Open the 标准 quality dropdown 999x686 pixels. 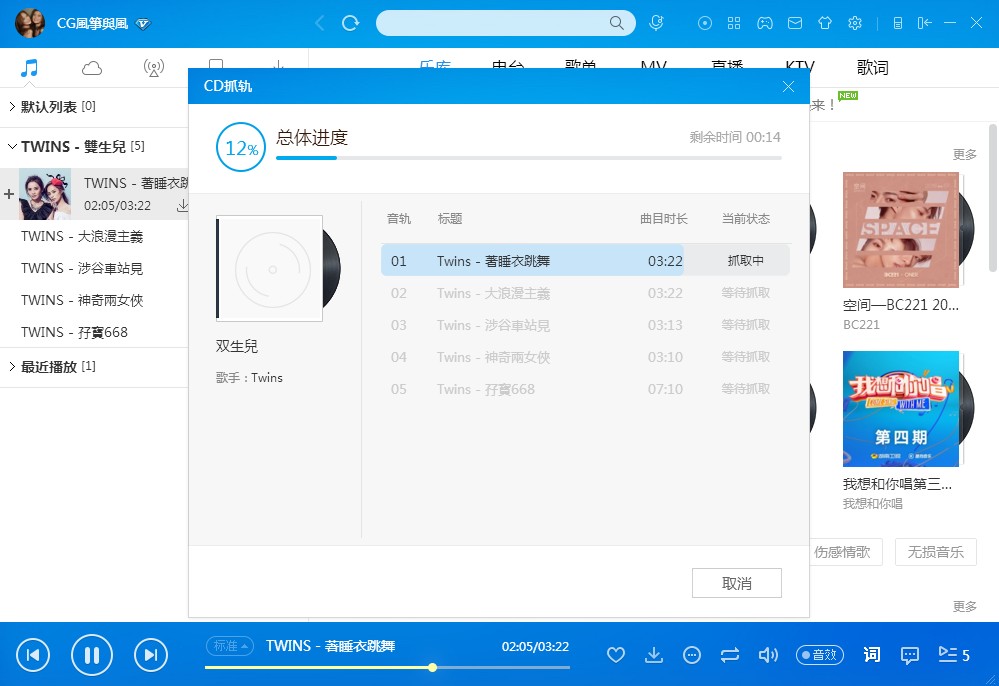coord(230,646)
